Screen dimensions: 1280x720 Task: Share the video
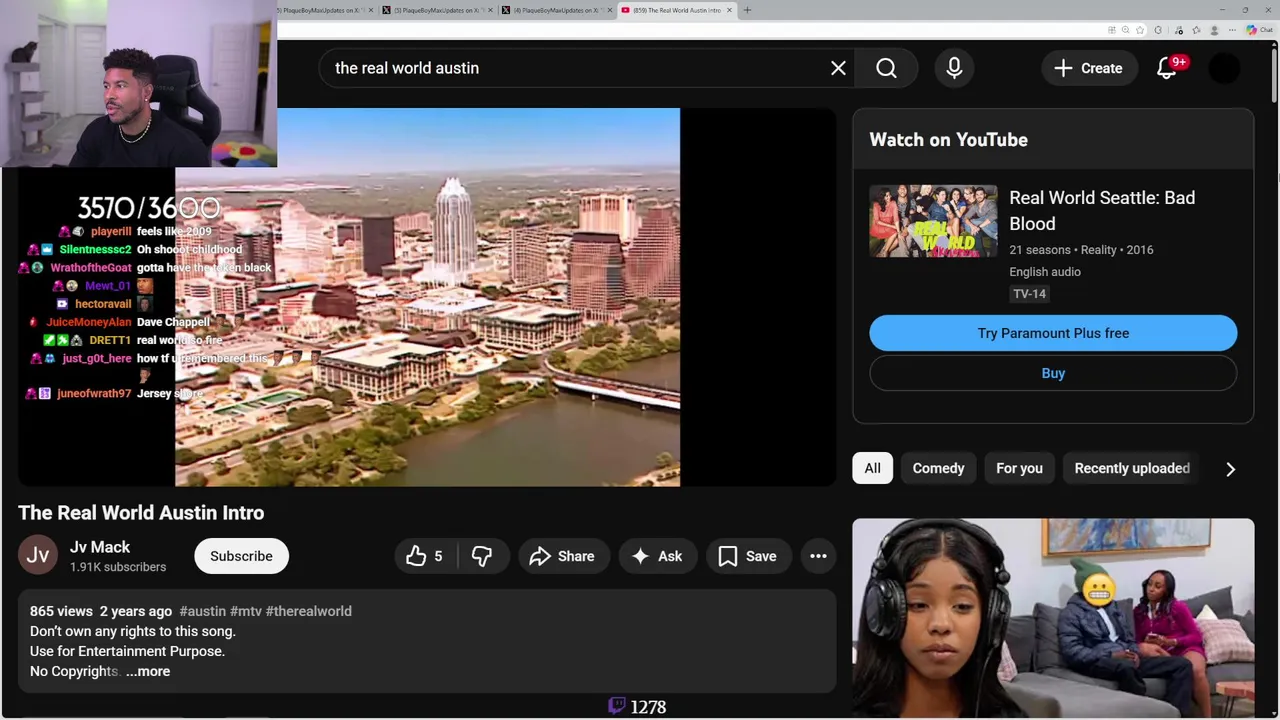(562, 556)
